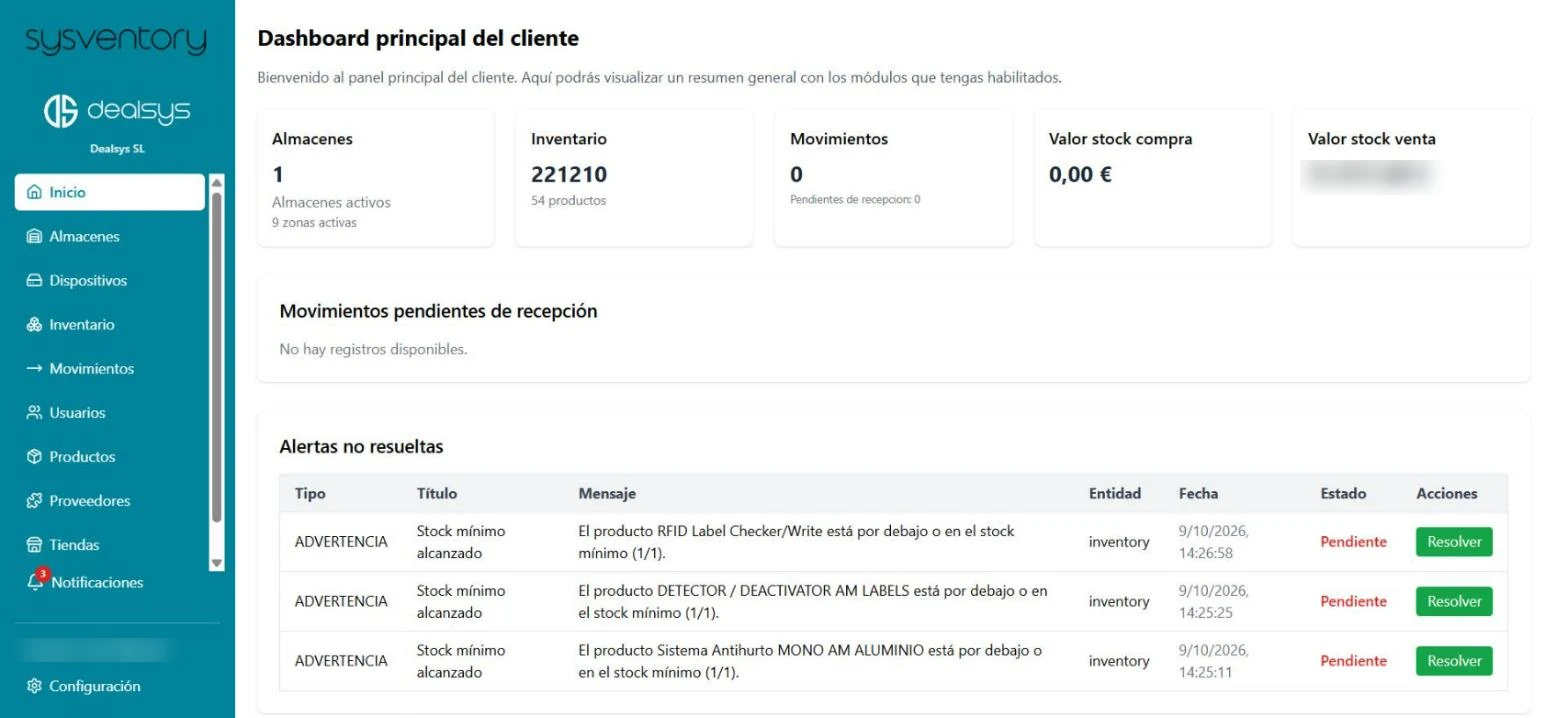The image size is (1548, 718).
Task: Click the date 9/10/2026, 14:25:11
Action: click(1214, 661)
